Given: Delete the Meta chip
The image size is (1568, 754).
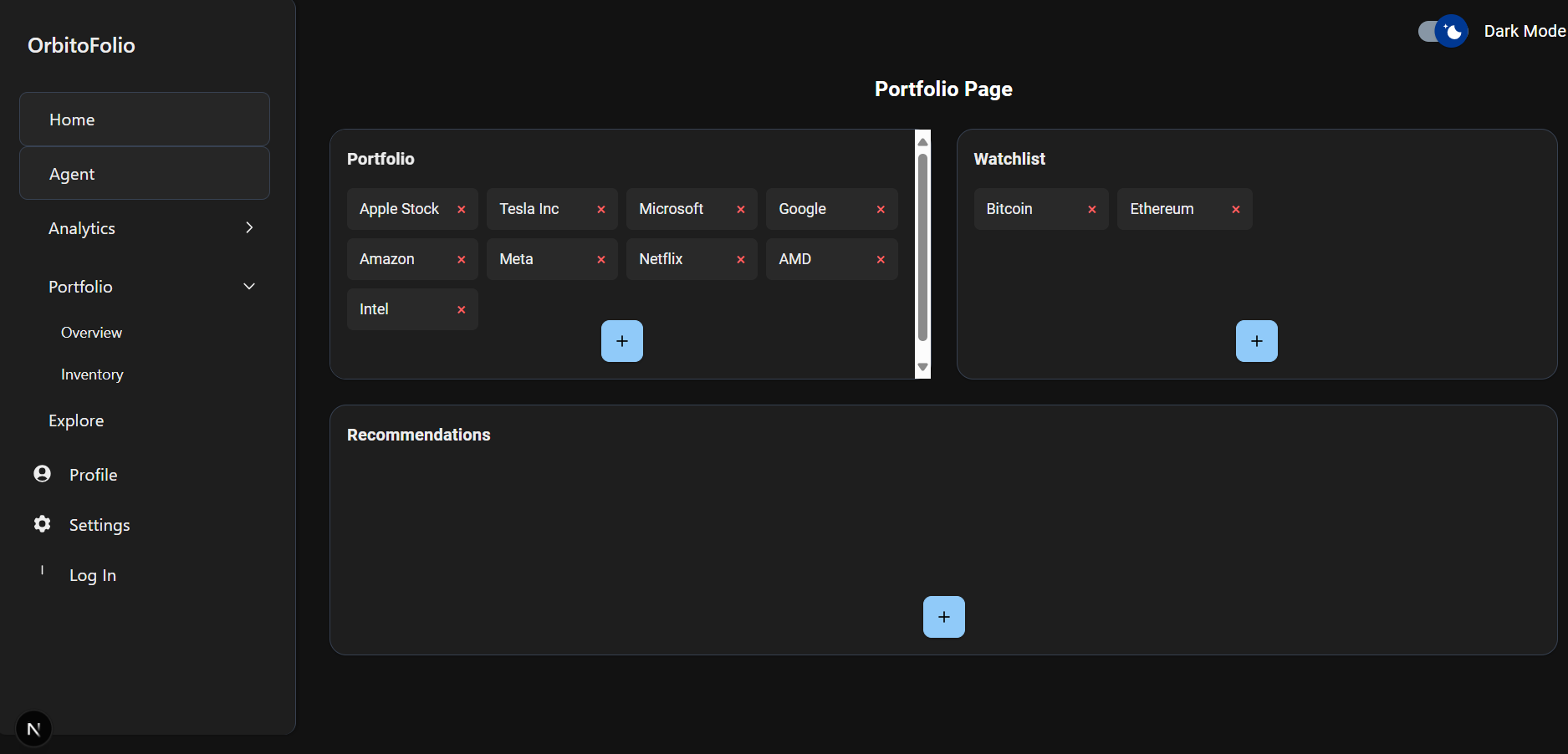Looking at the screenshot, I should coord(600,260).
